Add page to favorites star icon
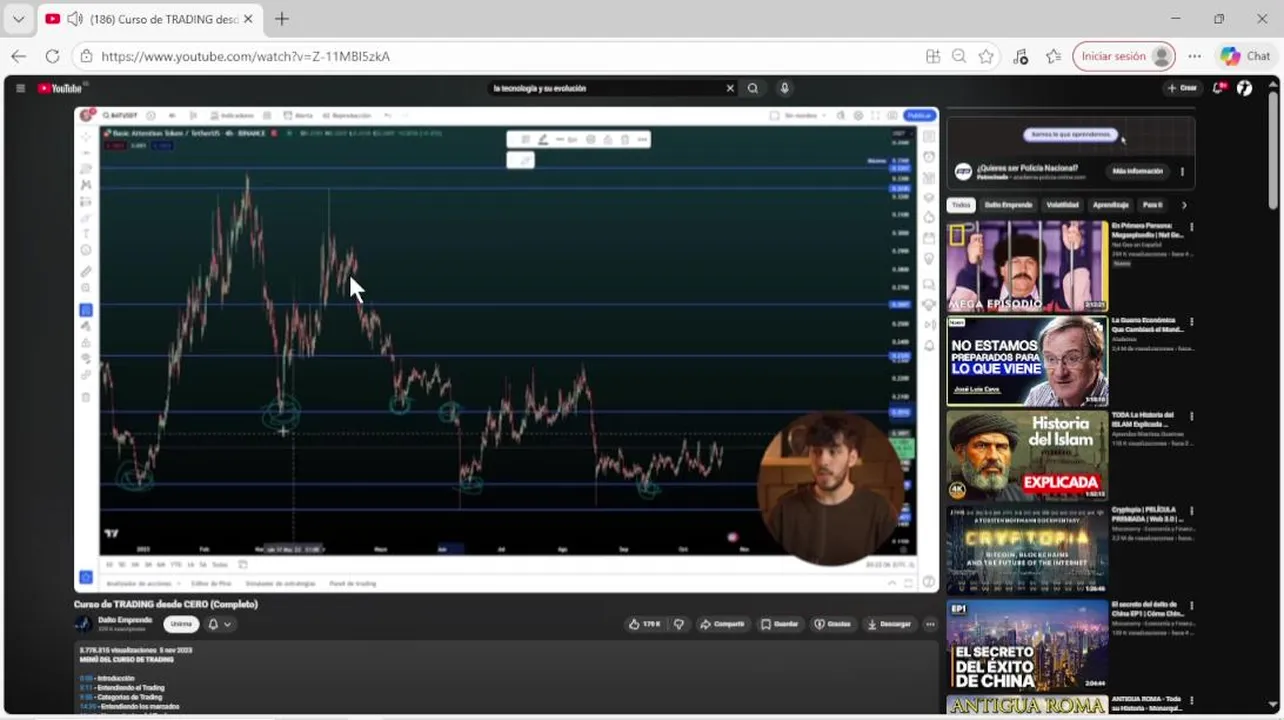 (986, 57)
